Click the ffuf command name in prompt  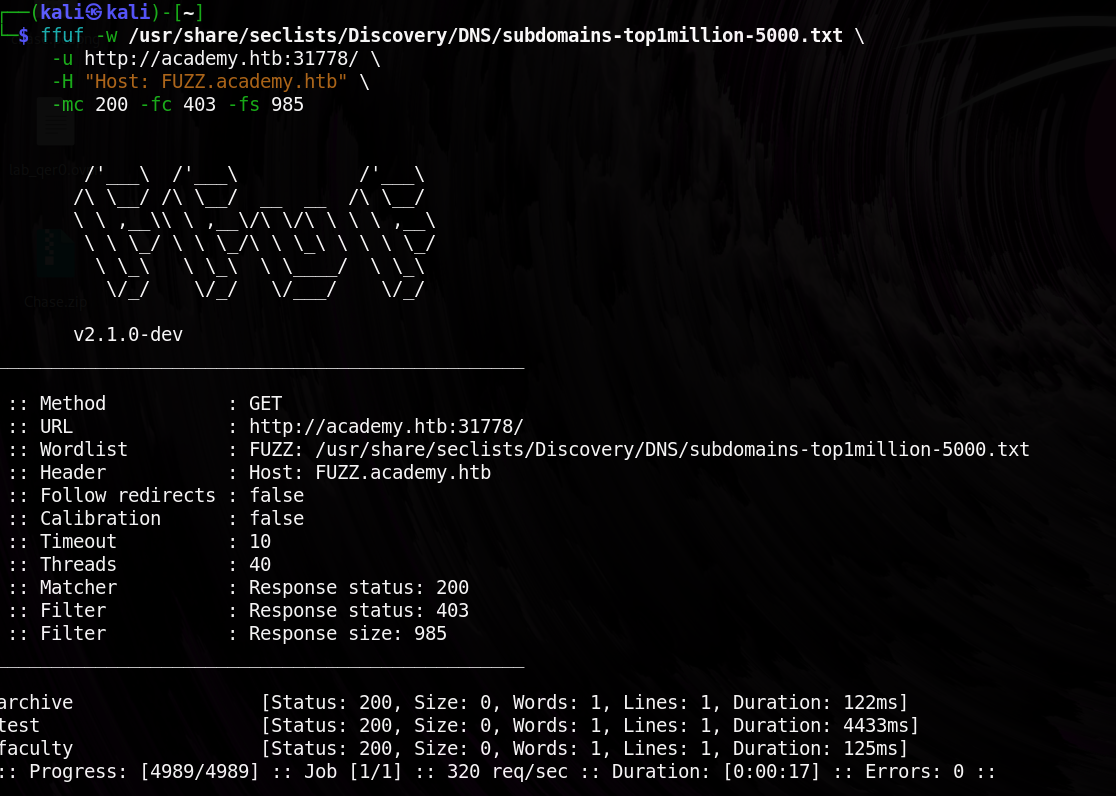click(x=62, y=35)
